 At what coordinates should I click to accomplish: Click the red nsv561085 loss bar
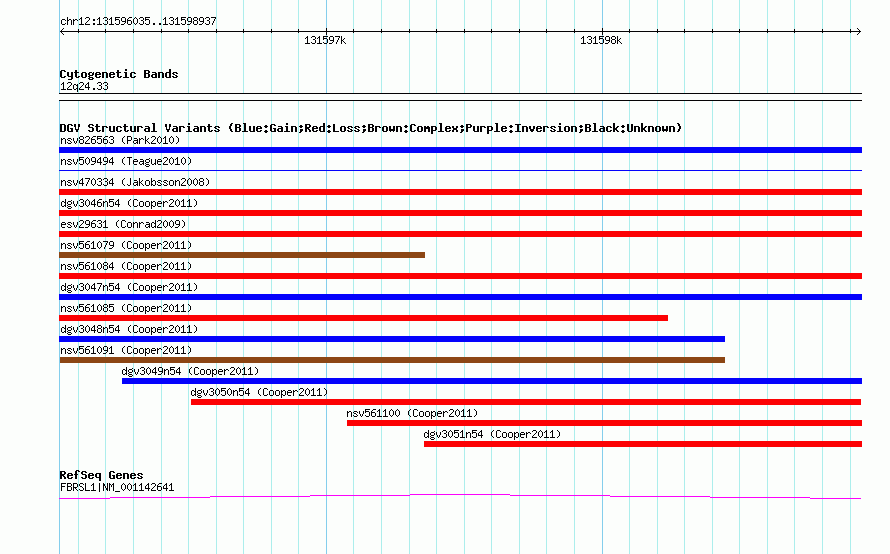tap(364, 318)
